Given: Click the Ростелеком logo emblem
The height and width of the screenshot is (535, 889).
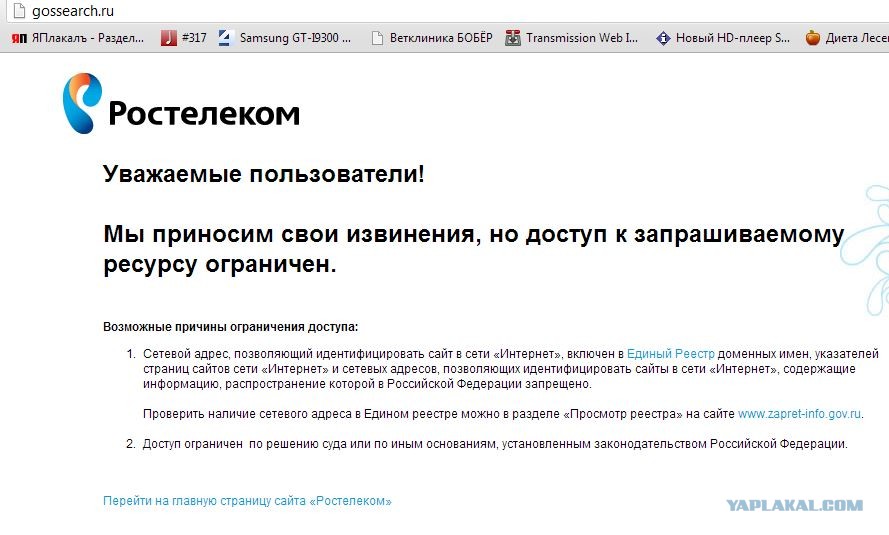Looking at the screenshot, I should pos(82,103).
